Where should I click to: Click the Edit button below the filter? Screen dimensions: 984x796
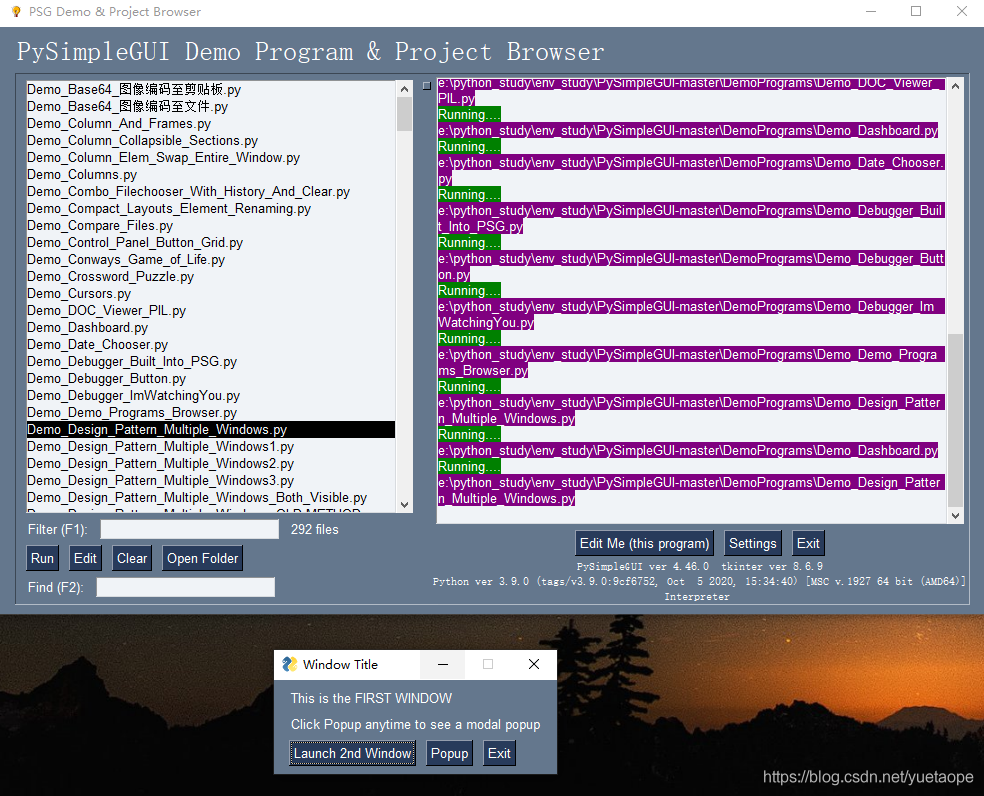[85, 558]
